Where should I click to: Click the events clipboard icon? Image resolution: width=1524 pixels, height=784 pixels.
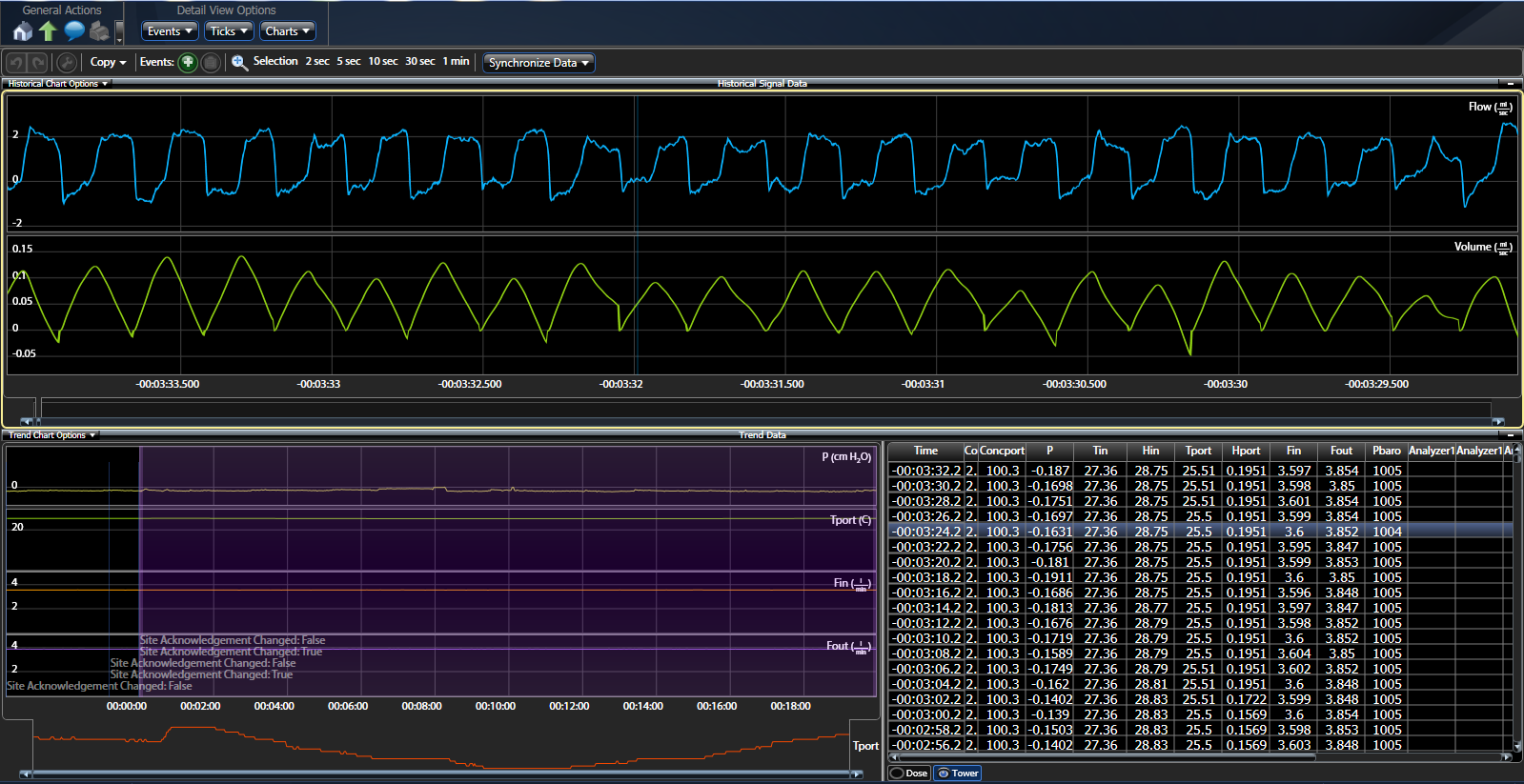click(211, 63)
